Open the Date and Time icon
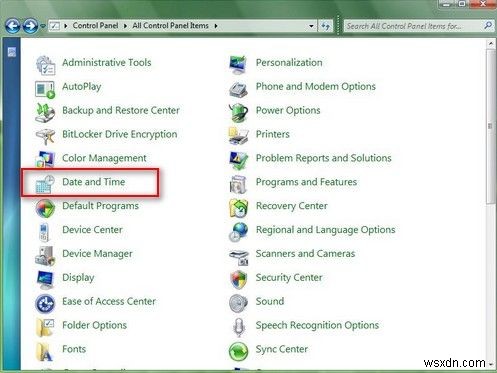The image size is (497, 373). point(45,184)
